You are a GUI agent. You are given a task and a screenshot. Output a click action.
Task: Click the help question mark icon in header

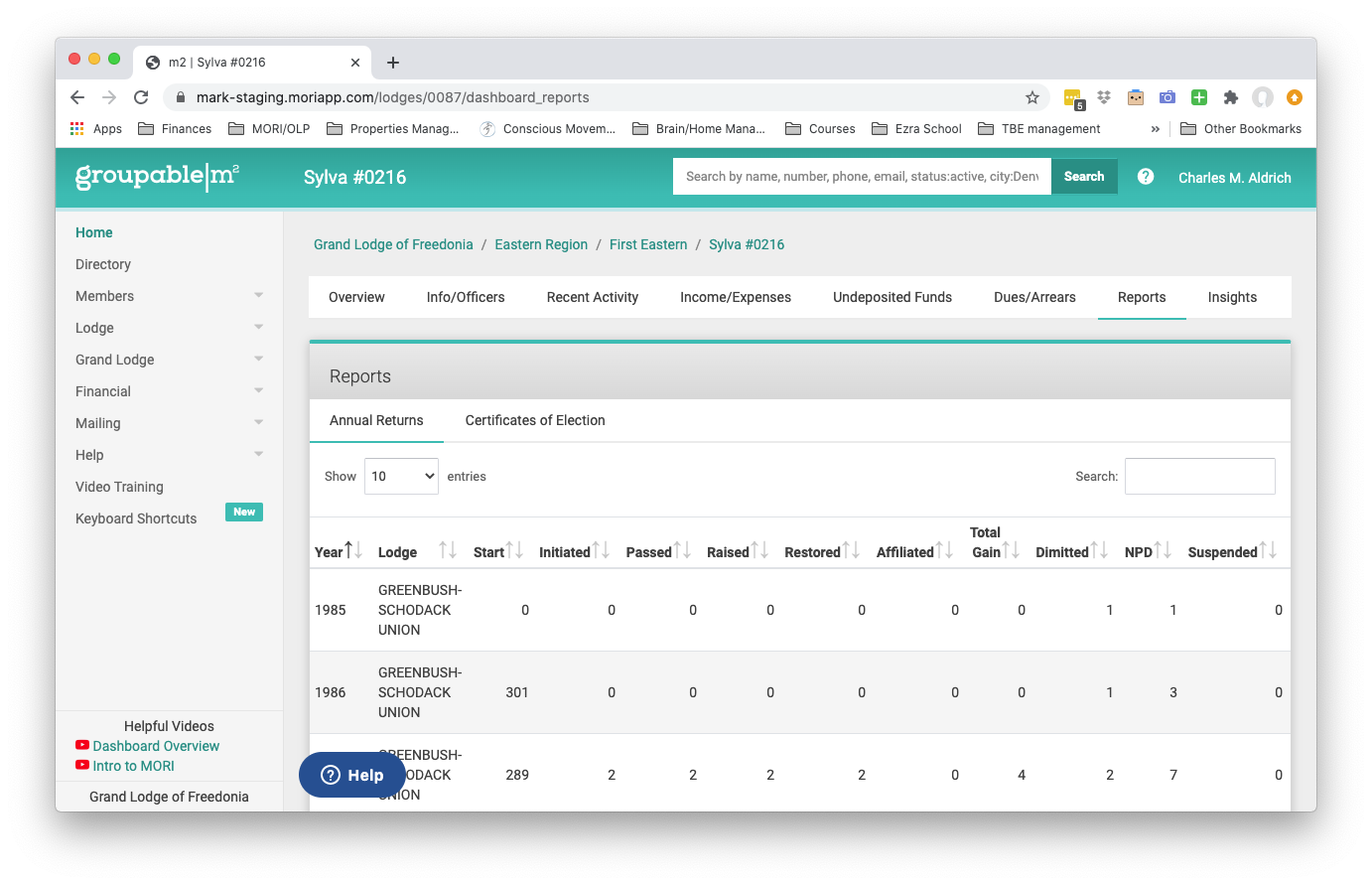coord(1146,176)
